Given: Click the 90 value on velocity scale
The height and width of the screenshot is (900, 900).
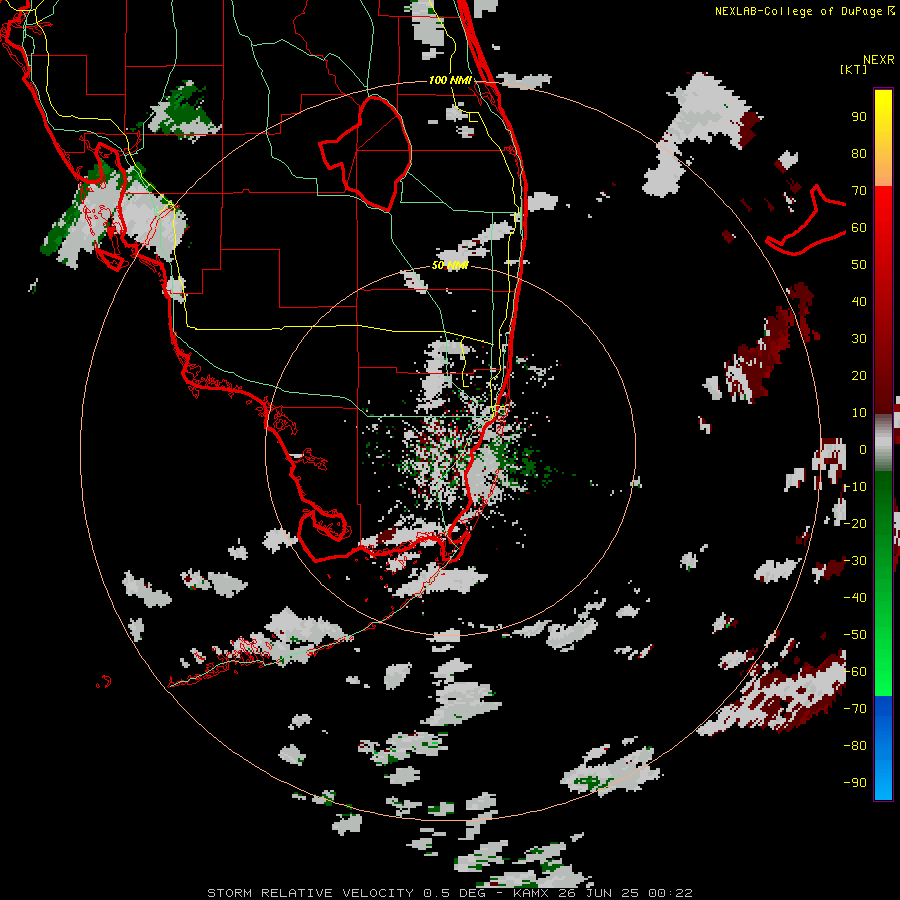Looking at the screenshot, I should point(859,117).
